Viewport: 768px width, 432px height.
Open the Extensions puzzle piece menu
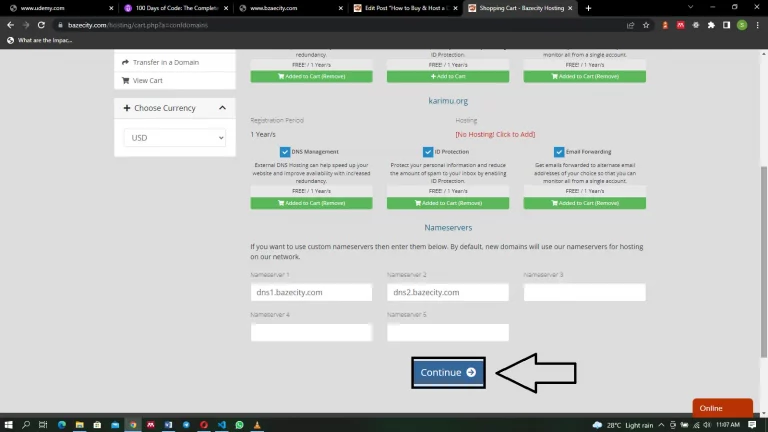[x=711, y=25]
